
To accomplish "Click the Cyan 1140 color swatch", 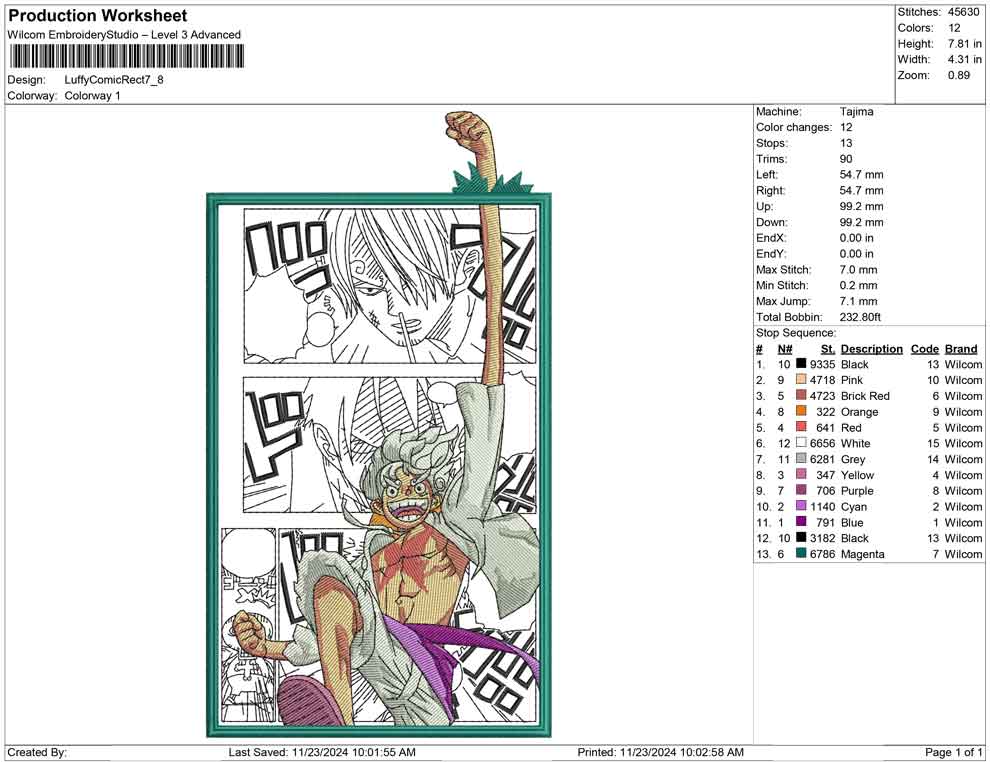I will coord(801,506).
